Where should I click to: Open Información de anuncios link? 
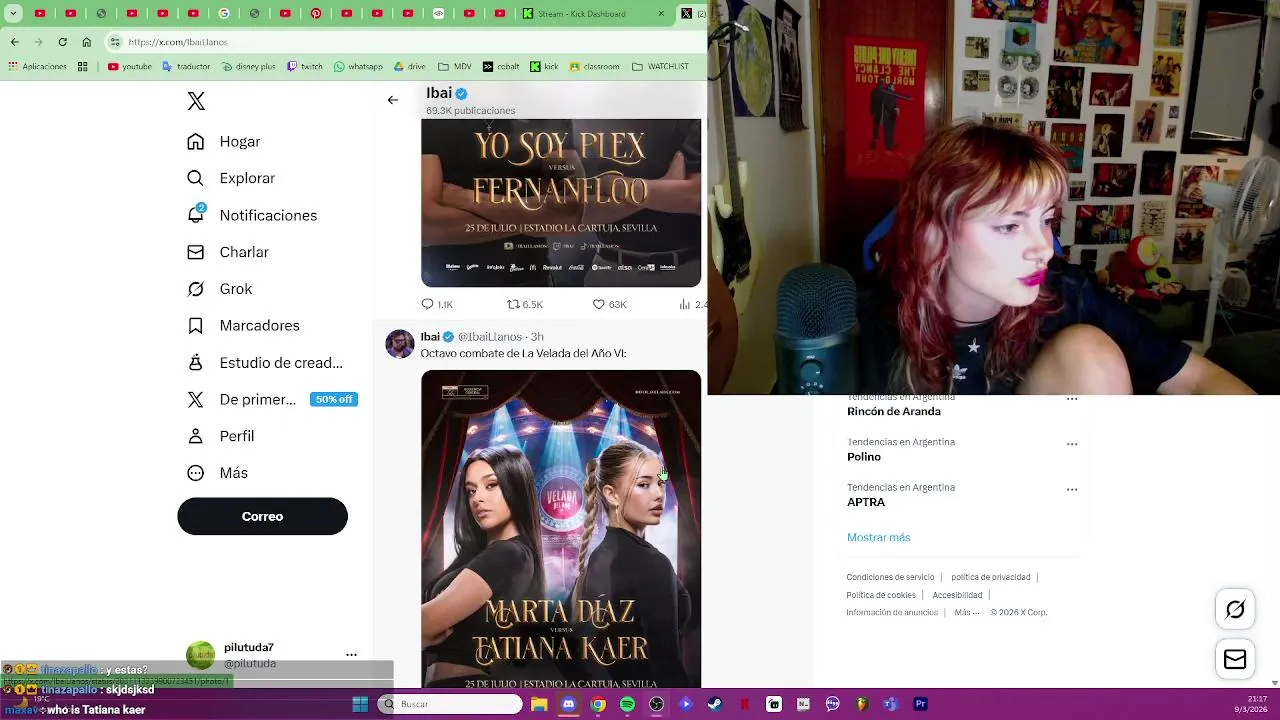[x=892, y=612]
